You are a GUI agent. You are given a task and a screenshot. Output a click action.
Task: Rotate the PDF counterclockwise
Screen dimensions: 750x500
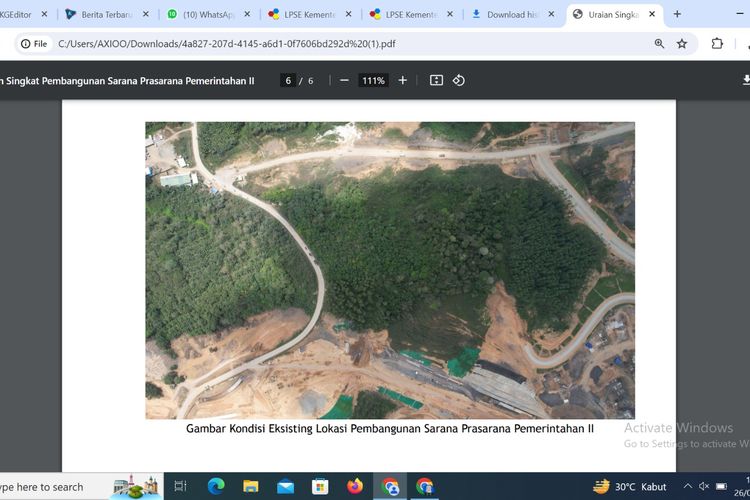[x=459, y=80]
